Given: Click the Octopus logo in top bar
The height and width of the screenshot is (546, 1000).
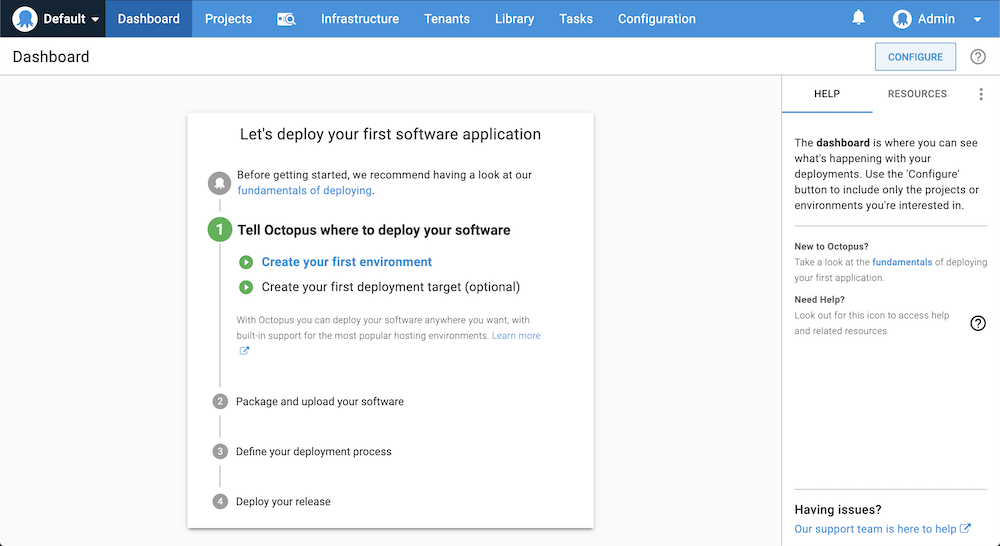Looking at the screenshot, I should [x=24, y=18].
